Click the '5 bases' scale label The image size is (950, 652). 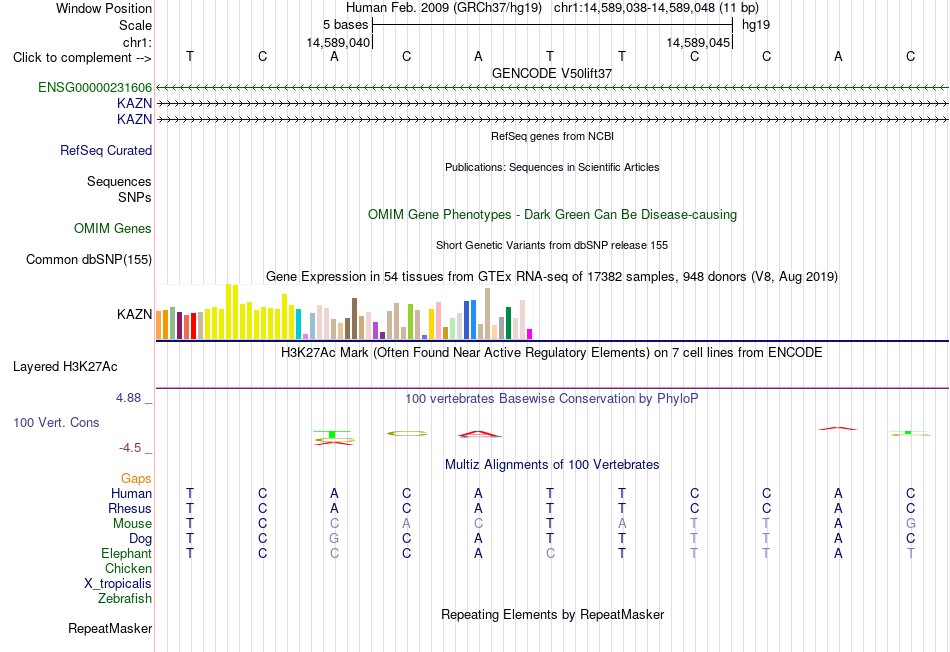coord(345,25)
